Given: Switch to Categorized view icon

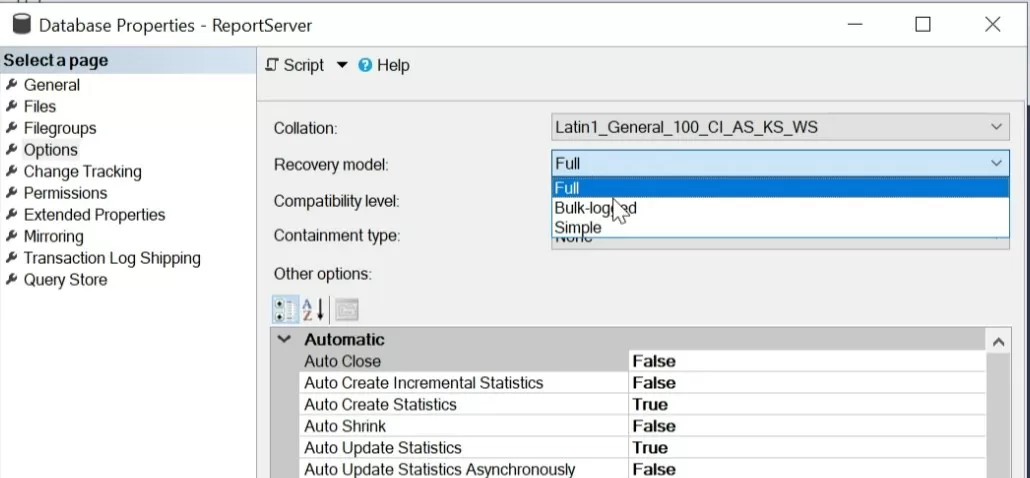Looking at the screenshot, I should pyautogui.click(x=285, y=309).
